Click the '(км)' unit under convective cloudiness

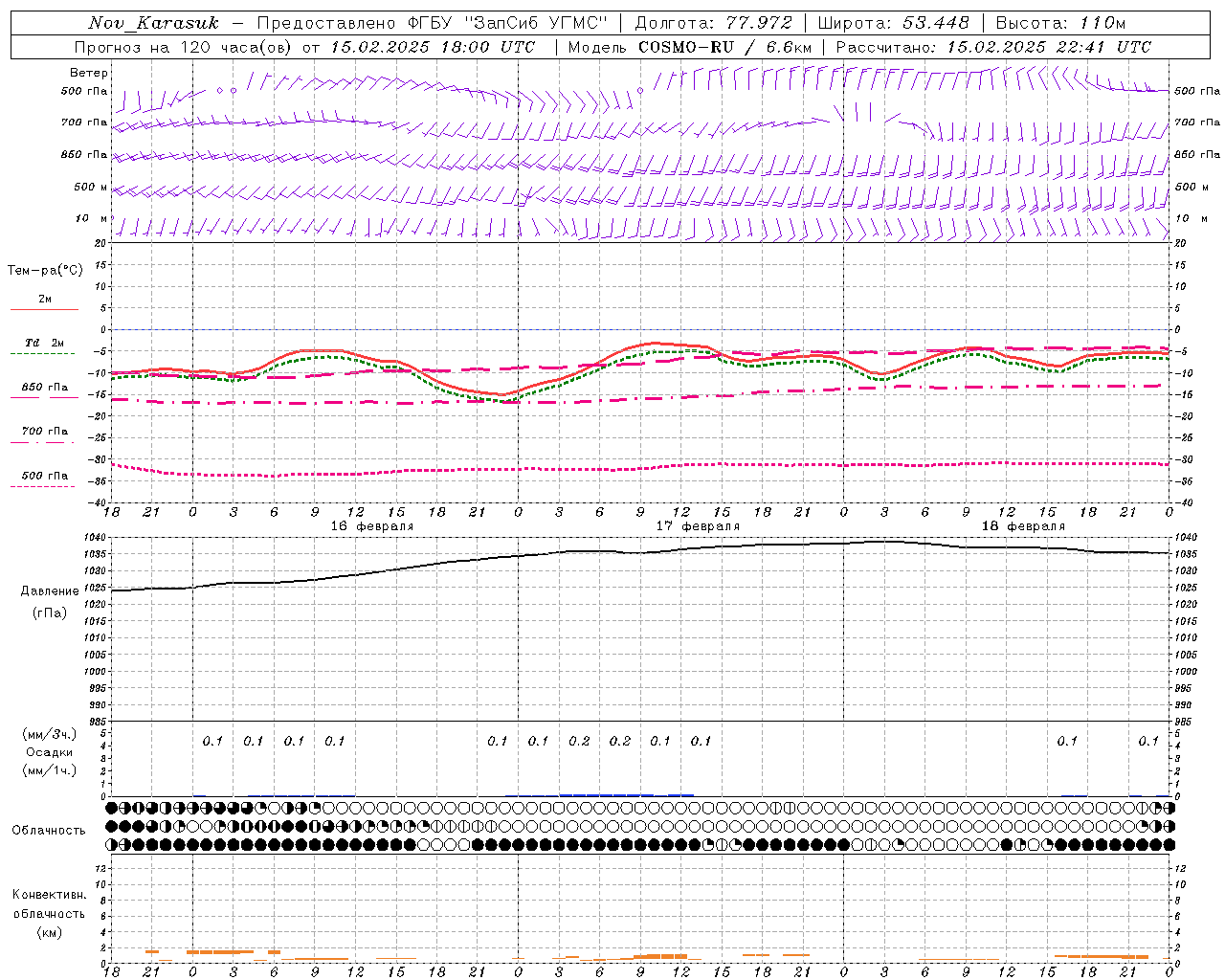49,932
